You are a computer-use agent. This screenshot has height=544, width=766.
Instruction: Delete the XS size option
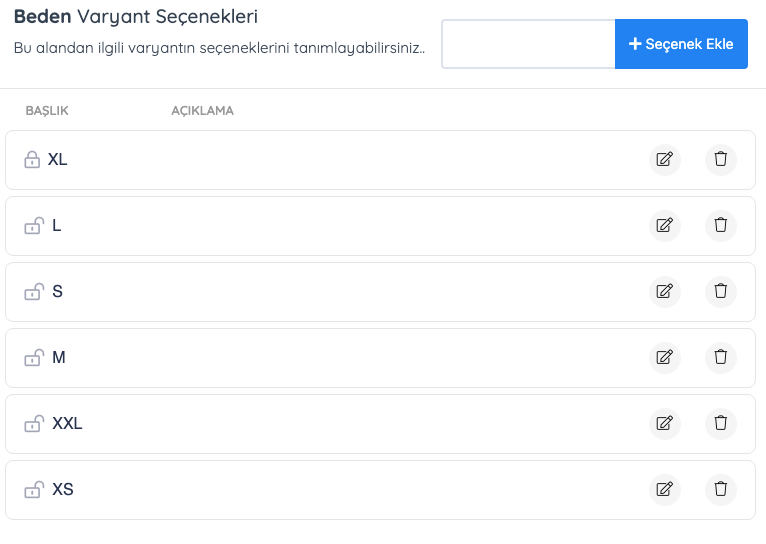point(720,490)
